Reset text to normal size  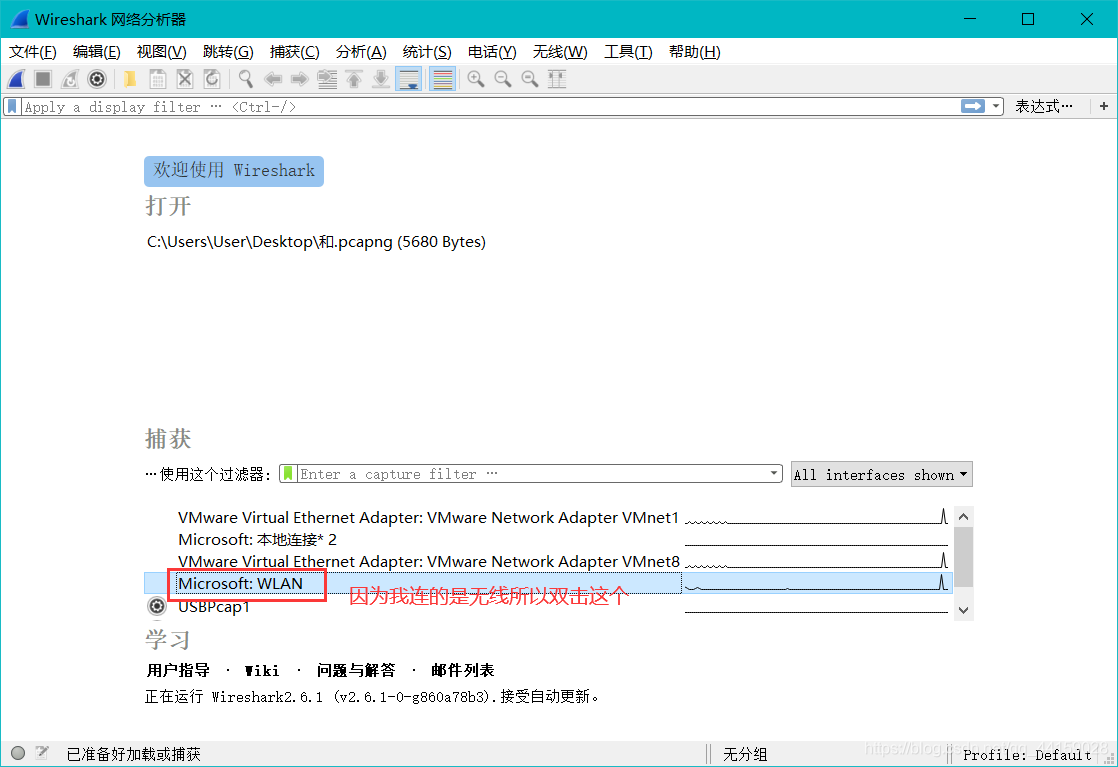(530, 79)
